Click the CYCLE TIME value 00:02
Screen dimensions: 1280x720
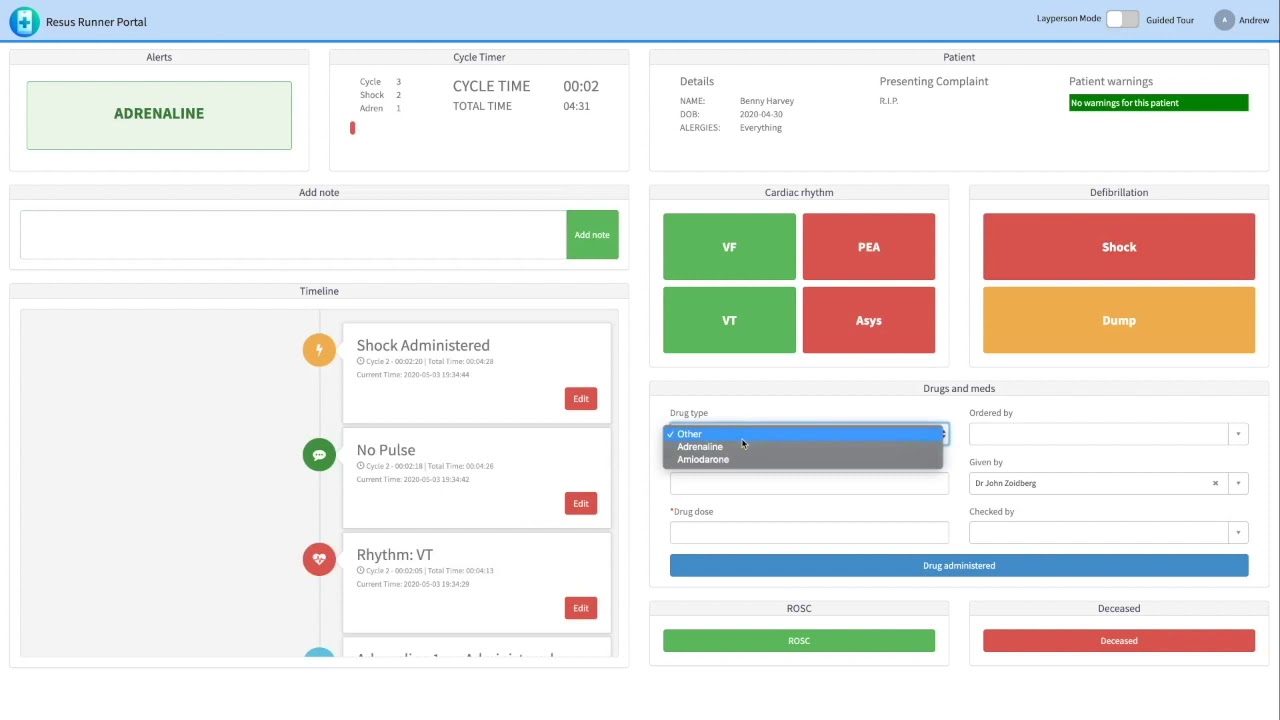(x=580, y=86)
